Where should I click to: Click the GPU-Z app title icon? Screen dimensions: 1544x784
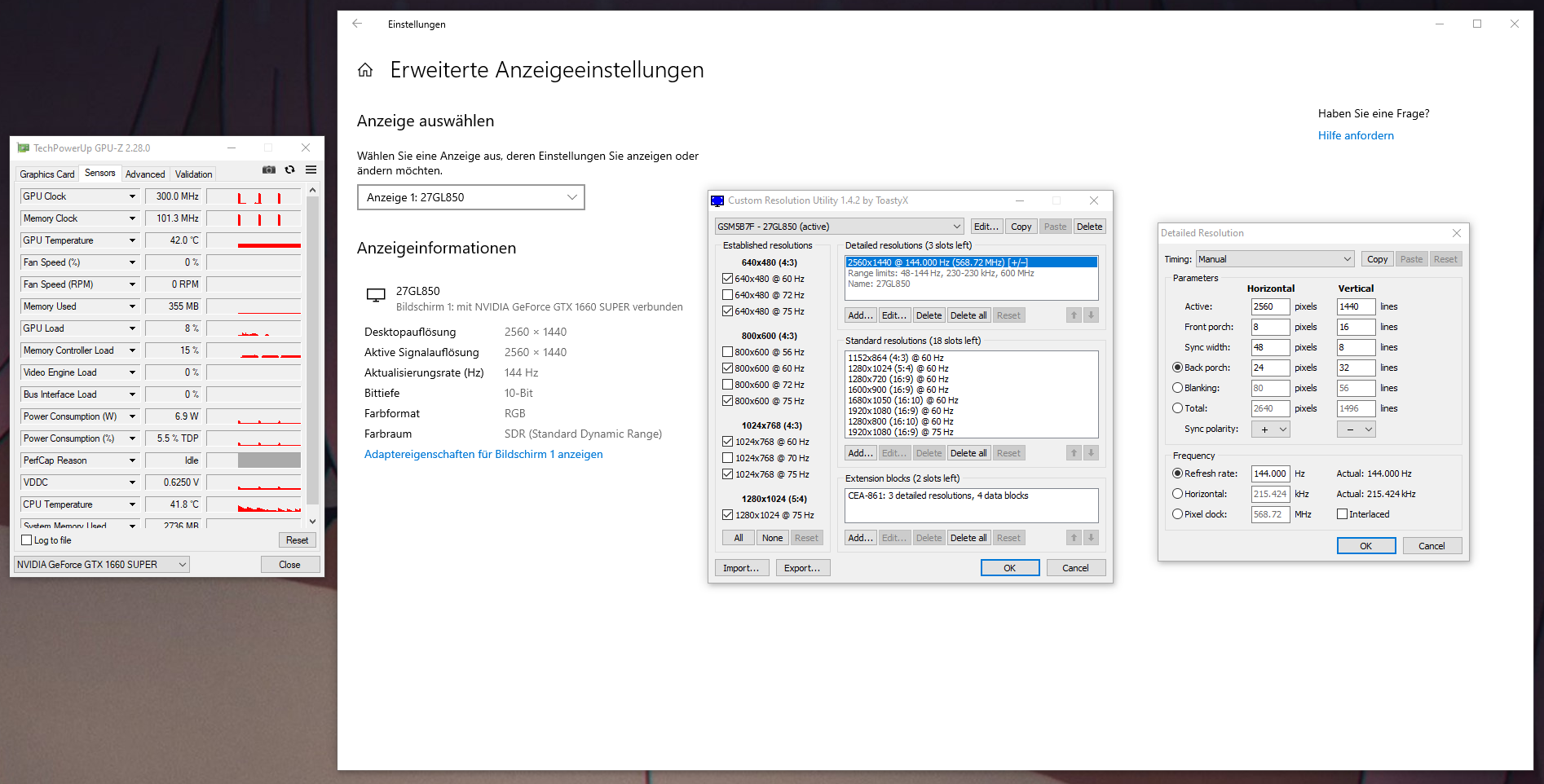pyautogui.click(x=24, y=148)
